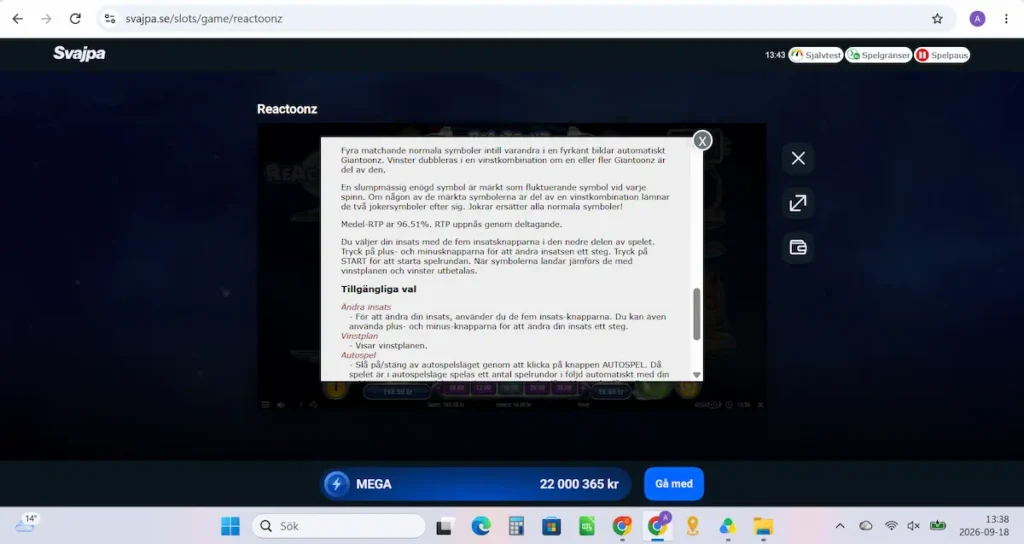Click the Tillgängliga val heading
The height and width of the screenshot is (544, 1024).
[x=378, y=289]
